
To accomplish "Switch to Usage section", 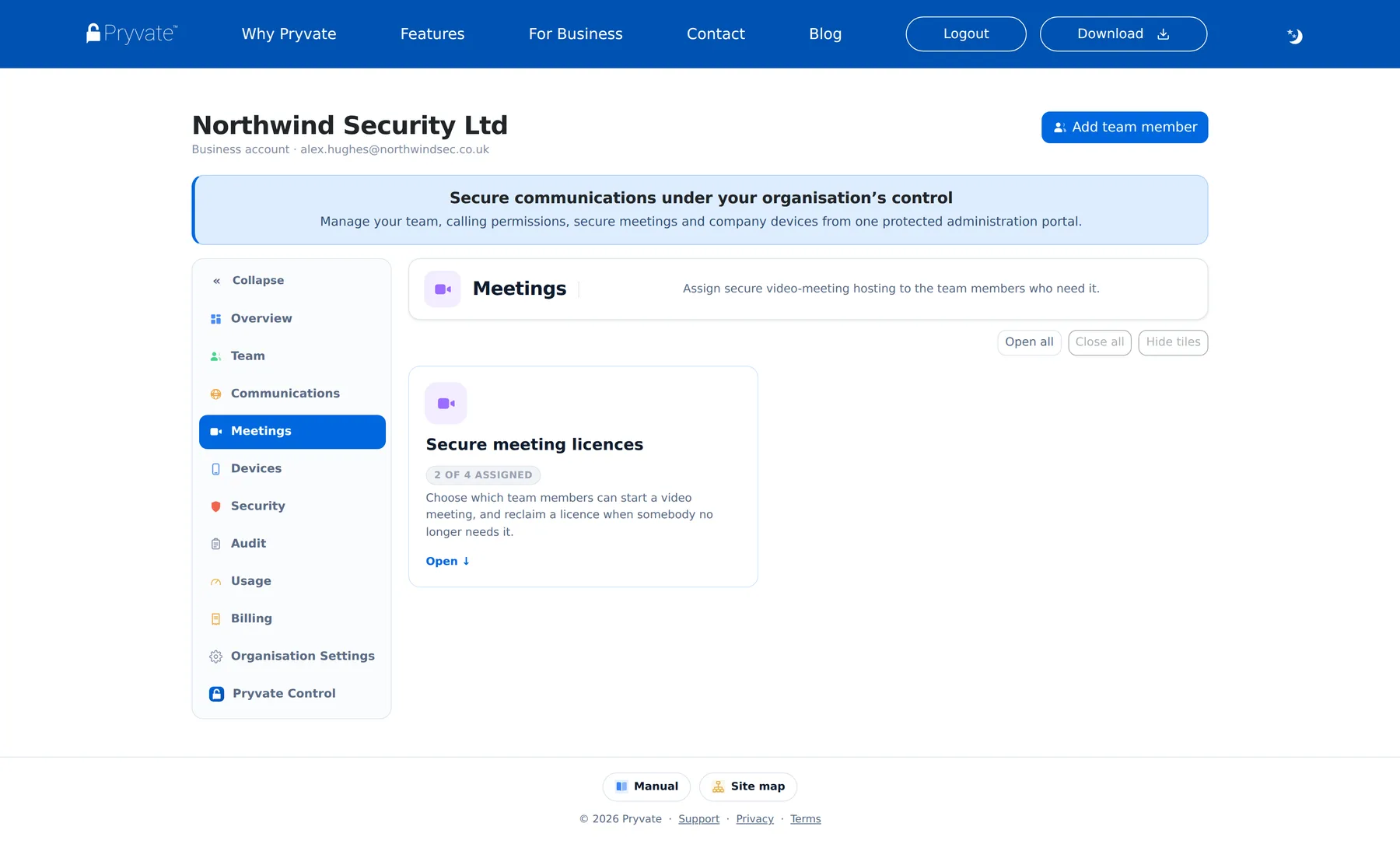I will pyautogui.click(x=292, y=582).
